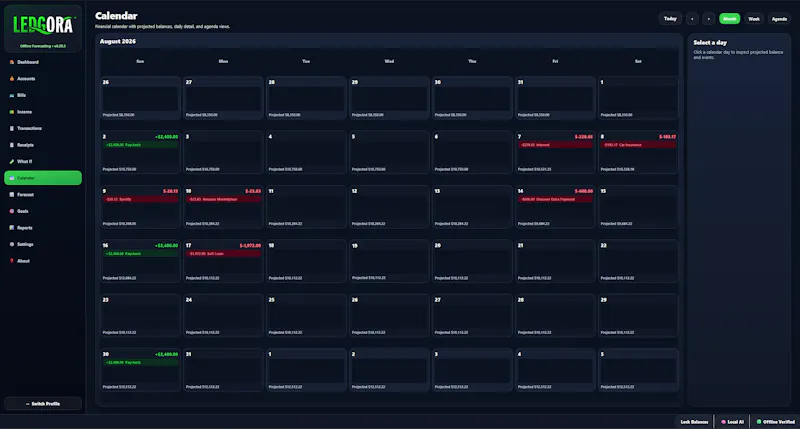Select the highlighted Calendar sidebar item
The height and width of the screenshot is (429, 800).
(43, 178)
